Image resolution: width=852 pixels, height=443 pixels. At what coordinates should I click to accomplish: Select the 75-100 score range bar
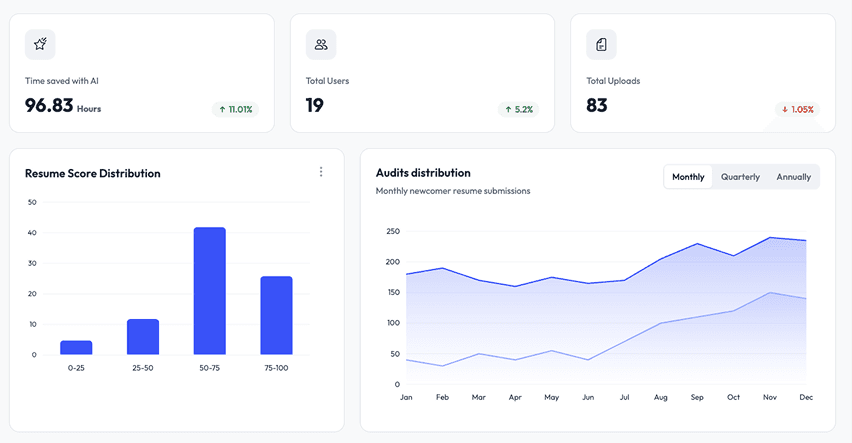tap(276, 315)
